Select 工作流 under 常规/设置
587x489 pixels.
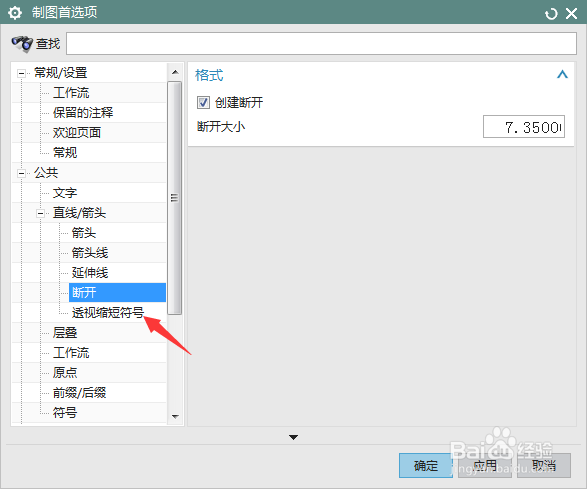pos(71,93)
